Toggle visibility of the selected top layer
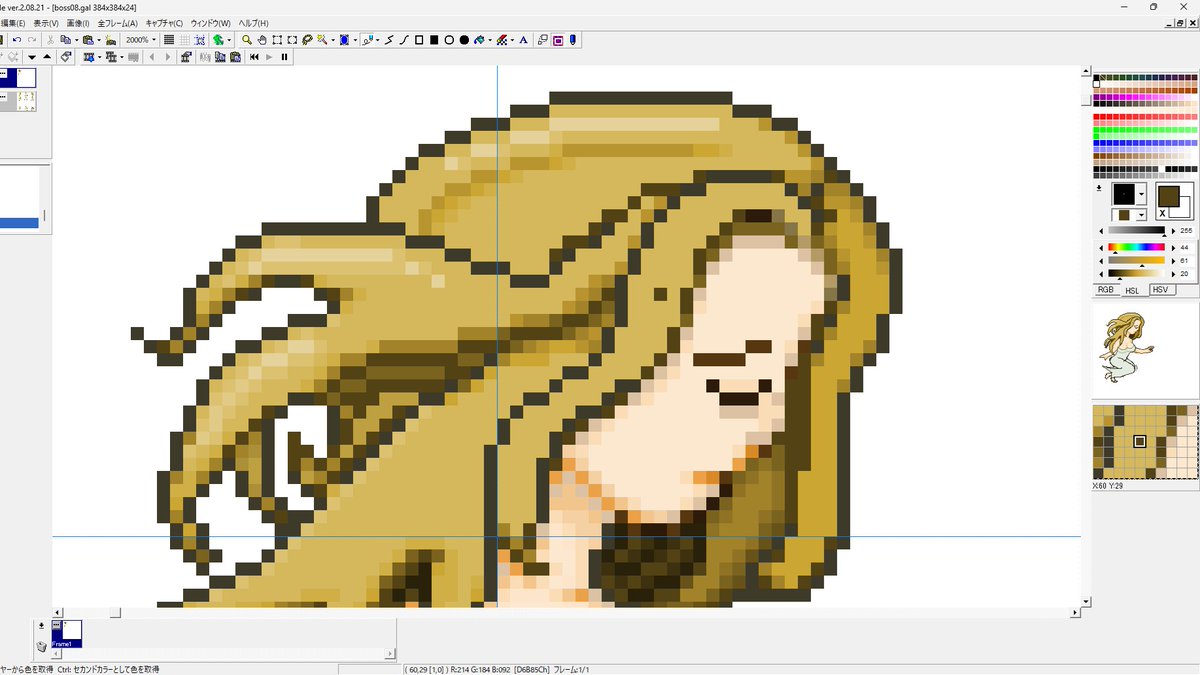This screenshot has width=1200, height=675. (x=3, y=73)
